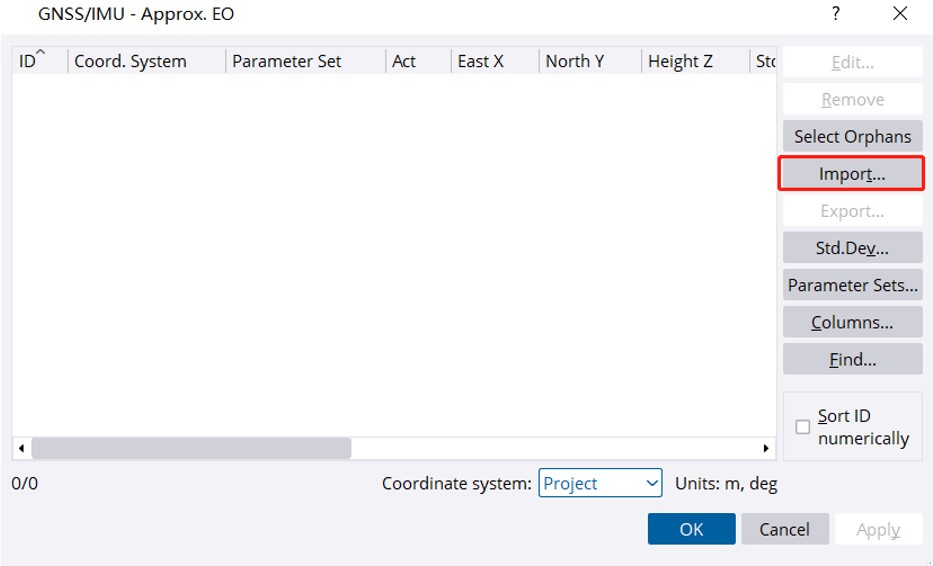
Task: Open the help question mark icon
Action: [x=835, y=14]
